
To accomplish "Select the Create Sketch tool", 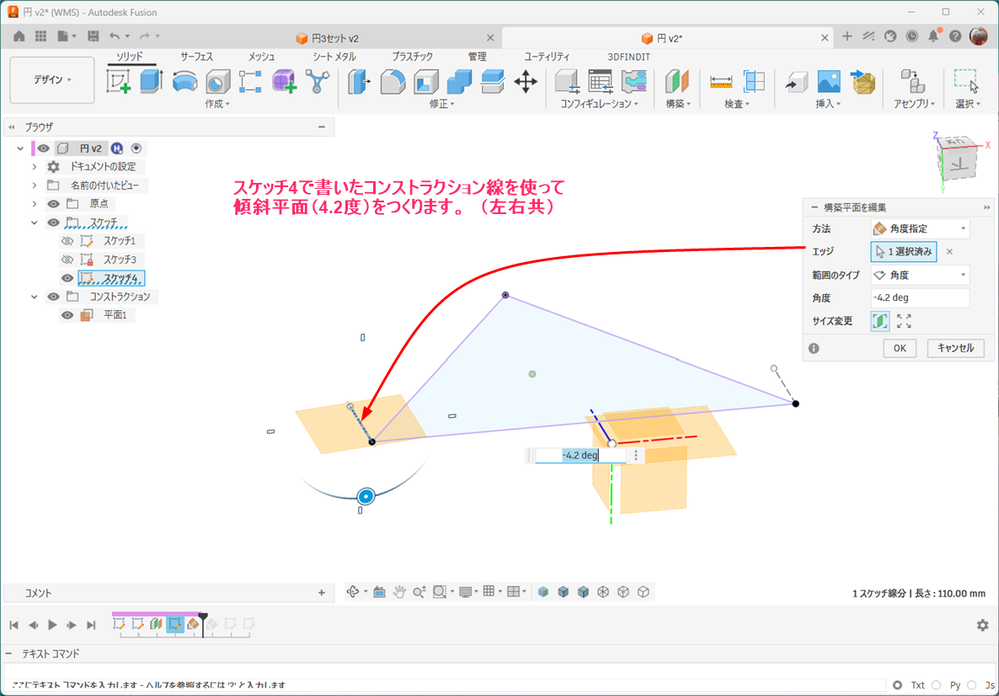I will [x=119, y=82].
